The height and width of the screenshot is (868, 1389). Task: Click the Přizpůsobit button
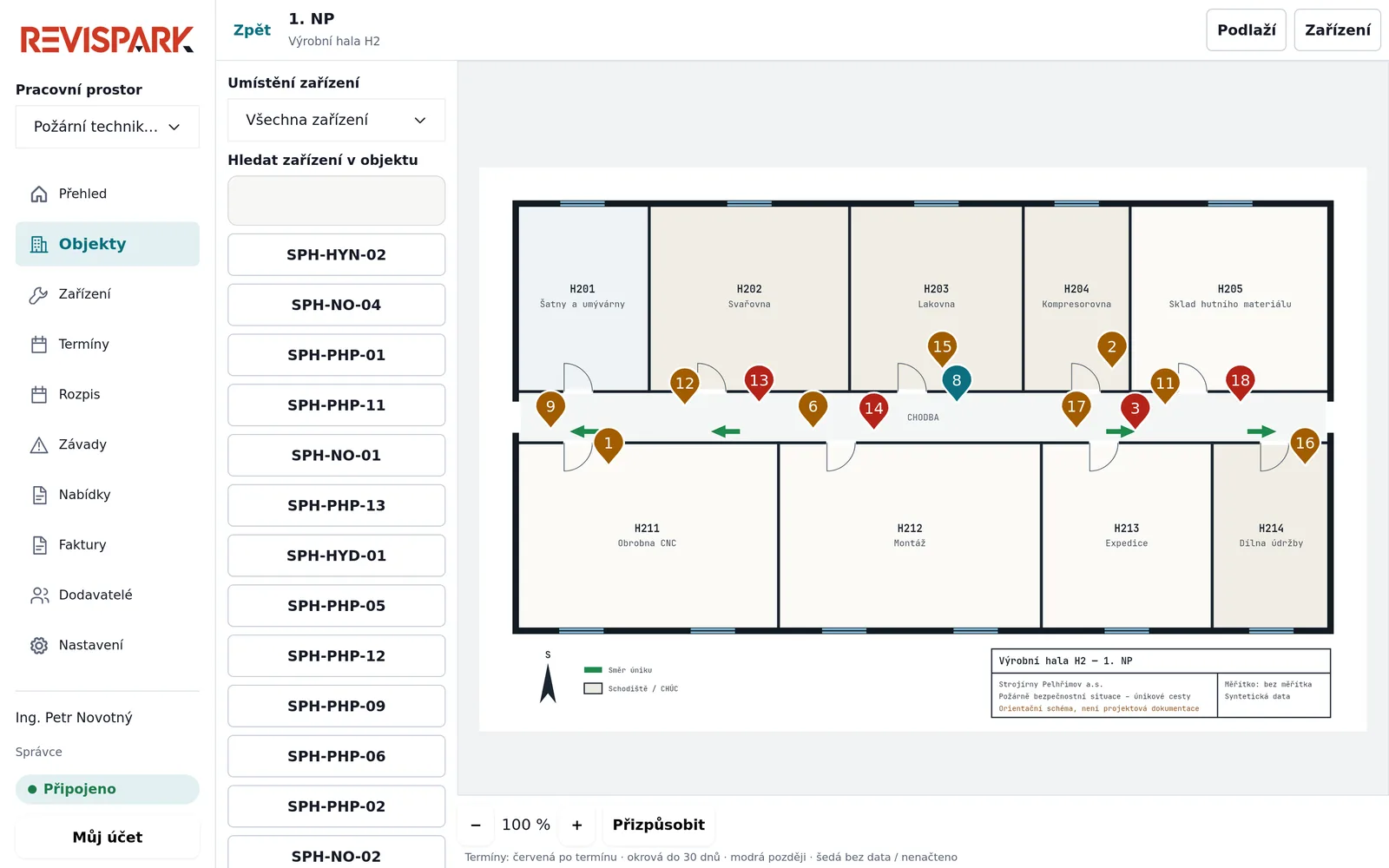659,825
